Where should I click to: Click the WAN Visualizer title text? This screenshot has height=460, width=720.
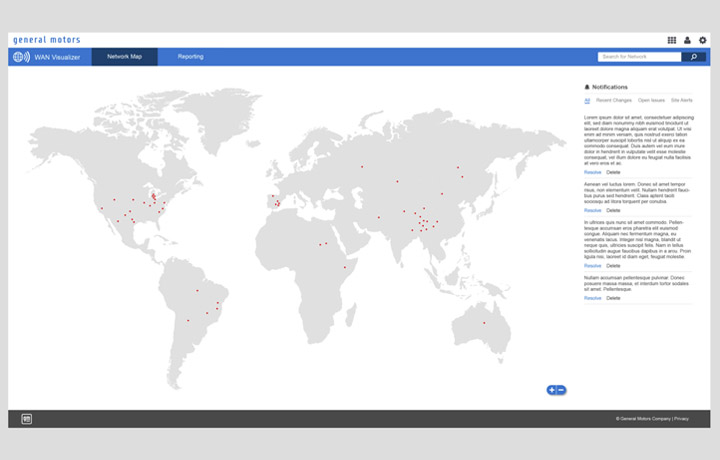point(57,57)
